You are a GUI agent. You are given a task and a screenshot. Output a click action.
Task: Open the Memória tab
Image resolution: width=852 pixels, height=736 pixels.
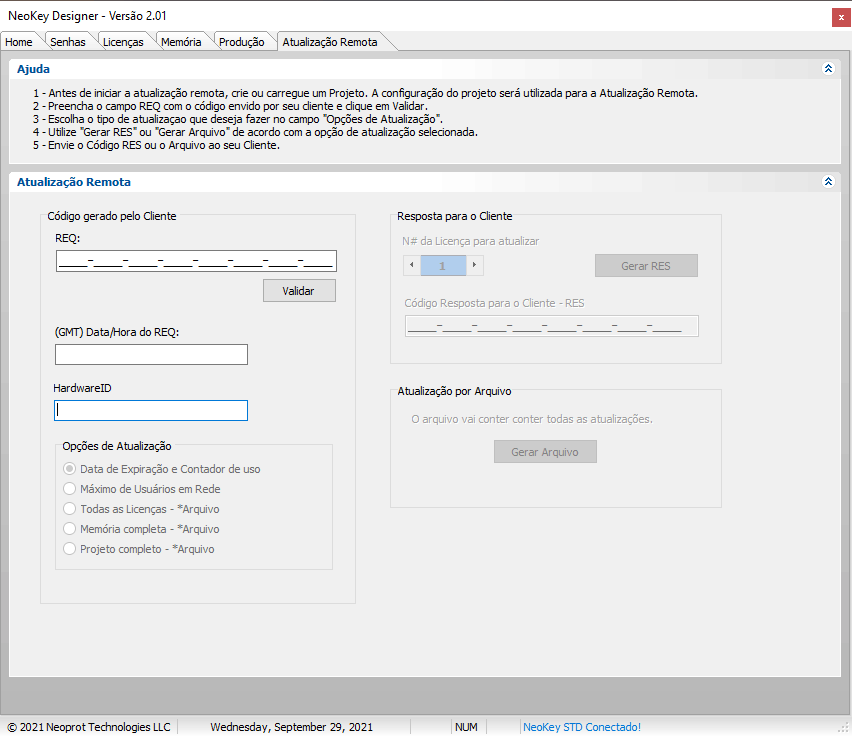[181, 42]
